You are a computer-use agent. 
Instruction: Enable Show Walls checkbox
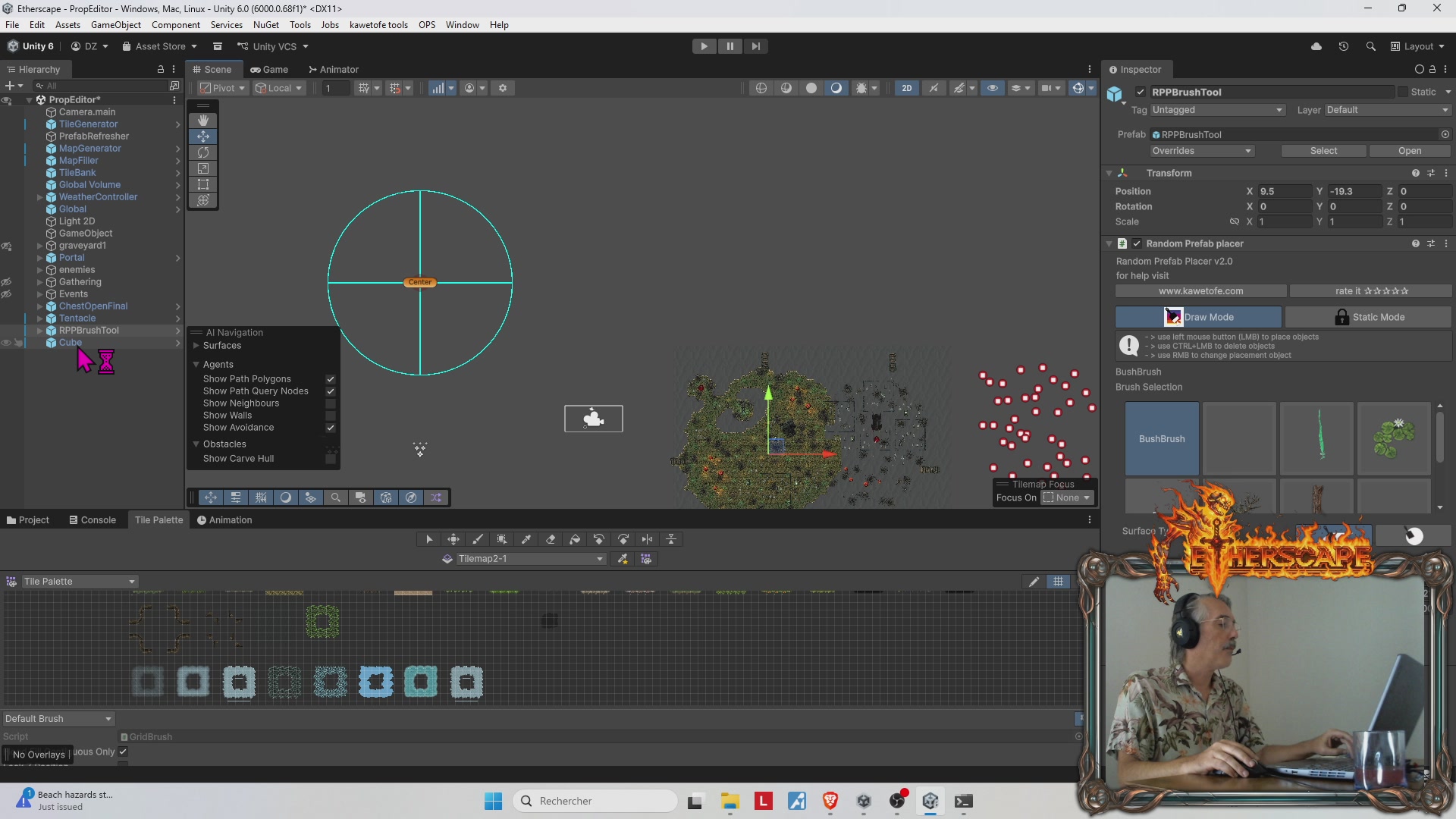click(331, 416)
